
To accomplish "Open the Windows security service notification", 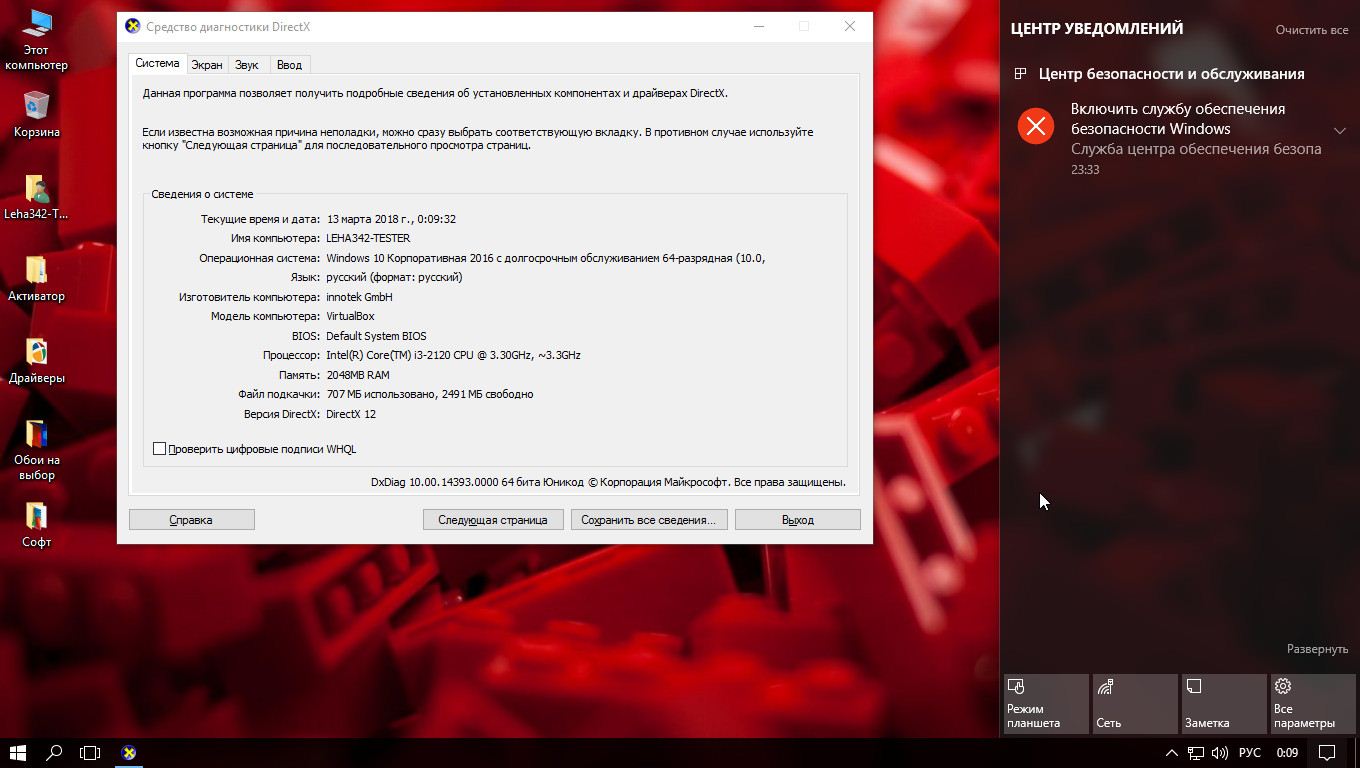I will point(1180,138).
